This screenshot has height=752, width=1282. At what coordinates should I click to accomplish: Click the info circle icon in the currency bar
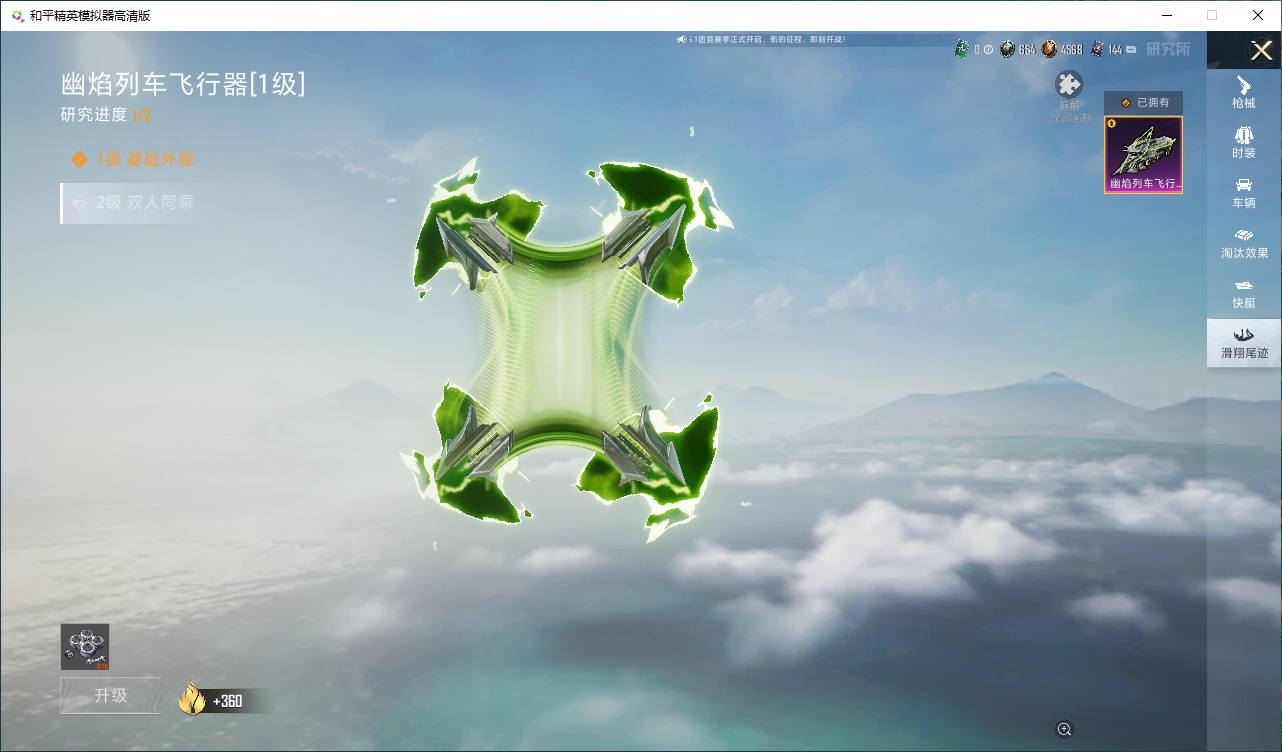(x=988, y=49)
